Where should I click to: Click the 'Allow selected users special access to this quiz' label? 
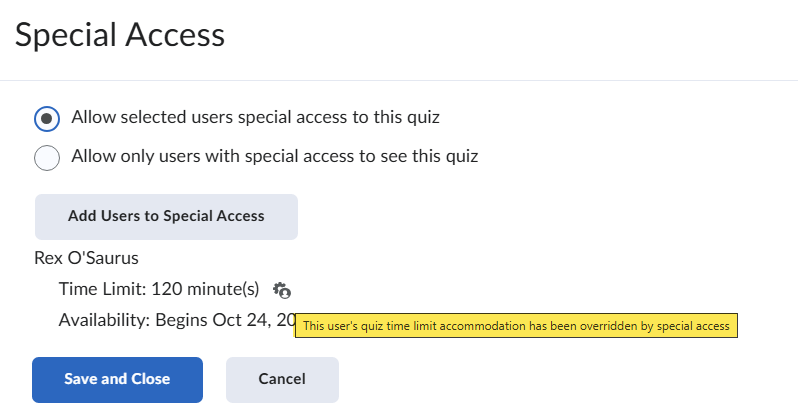[x=255, y=117]
